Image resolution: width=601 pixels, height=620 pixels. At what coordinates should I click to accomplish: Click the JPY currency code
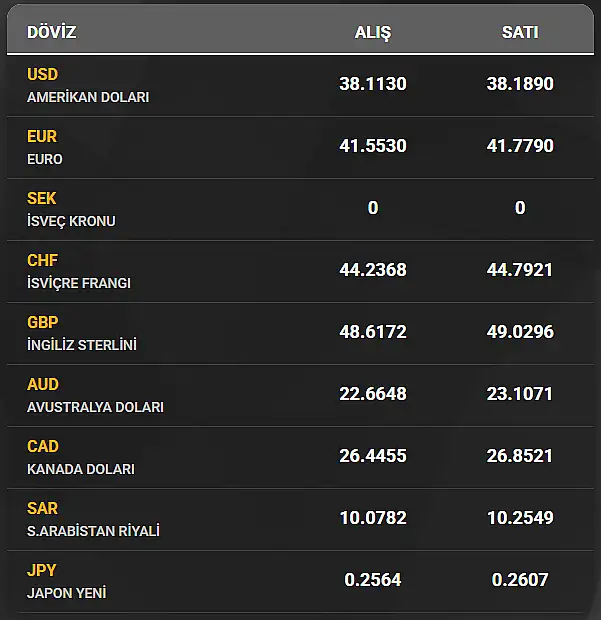point(42,571)
